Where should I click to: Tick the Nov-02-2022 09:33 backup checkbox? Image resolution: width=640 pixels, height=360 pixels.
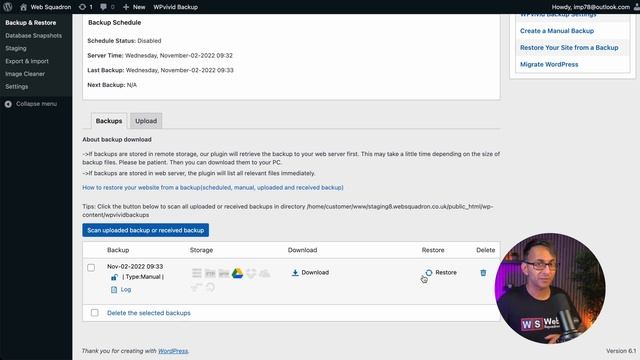point(91,268)
